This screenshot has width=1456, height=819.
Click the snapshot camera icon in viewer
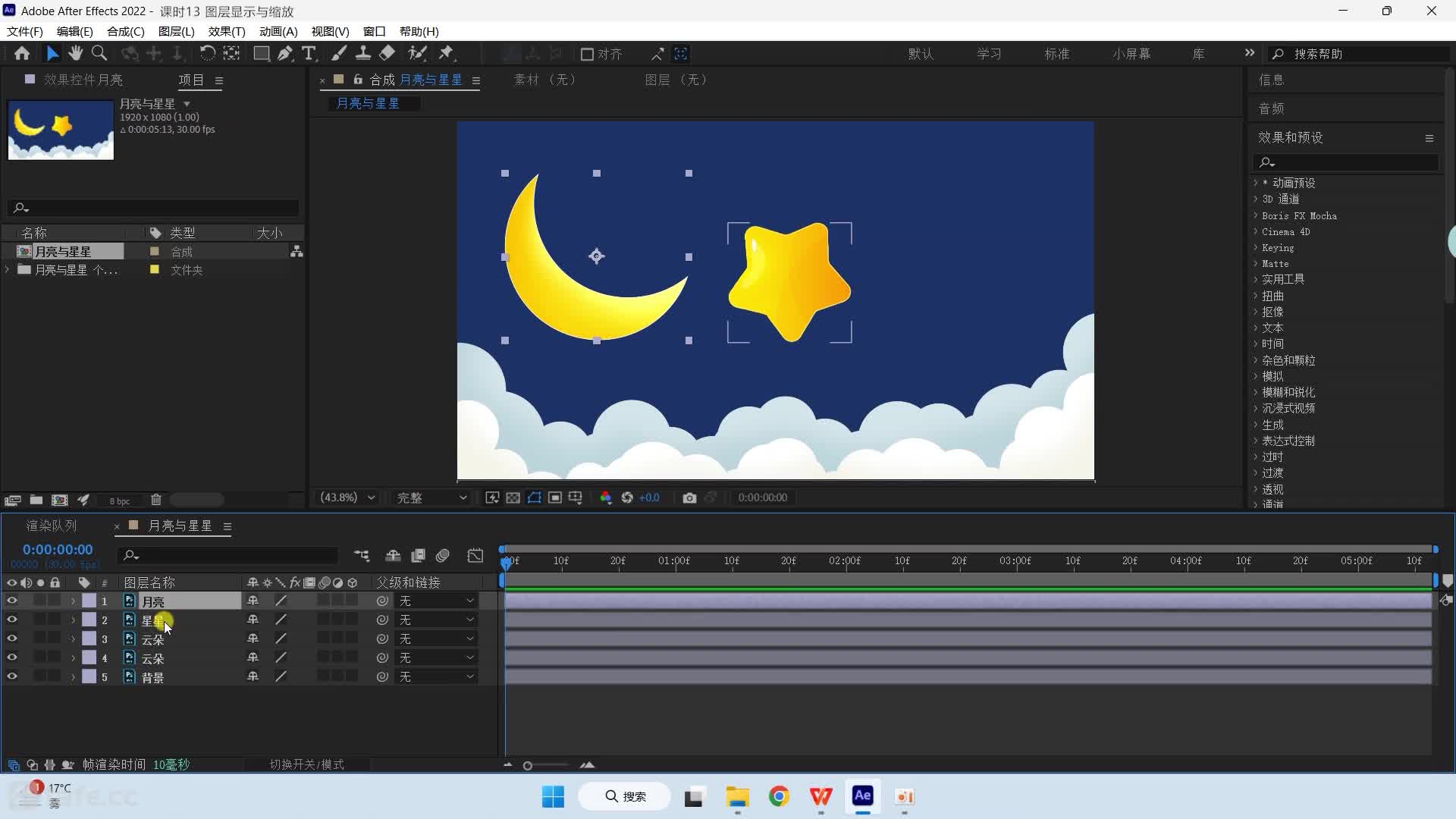tap(689, 498)
